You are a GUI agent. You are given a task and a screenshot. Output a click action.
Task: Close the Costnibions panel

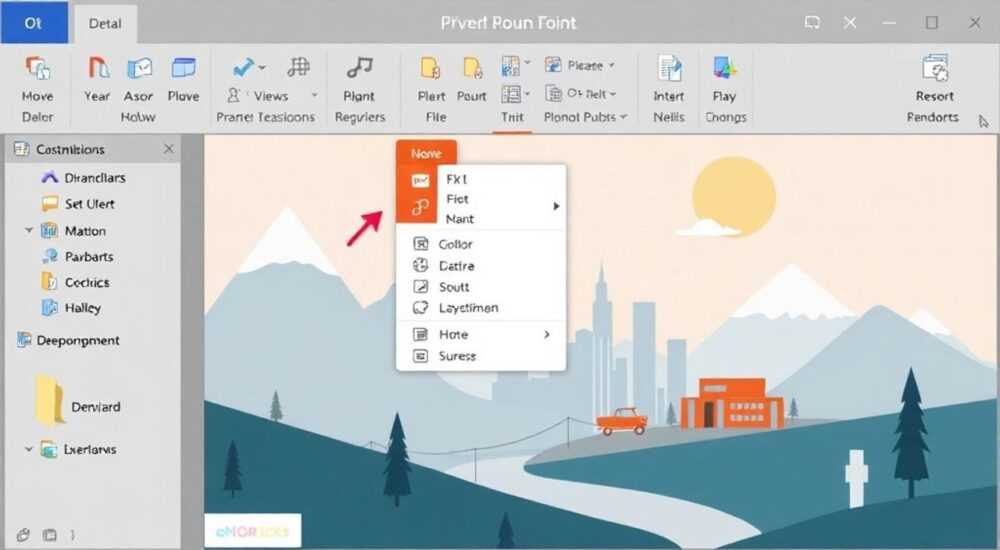[168, 149]
